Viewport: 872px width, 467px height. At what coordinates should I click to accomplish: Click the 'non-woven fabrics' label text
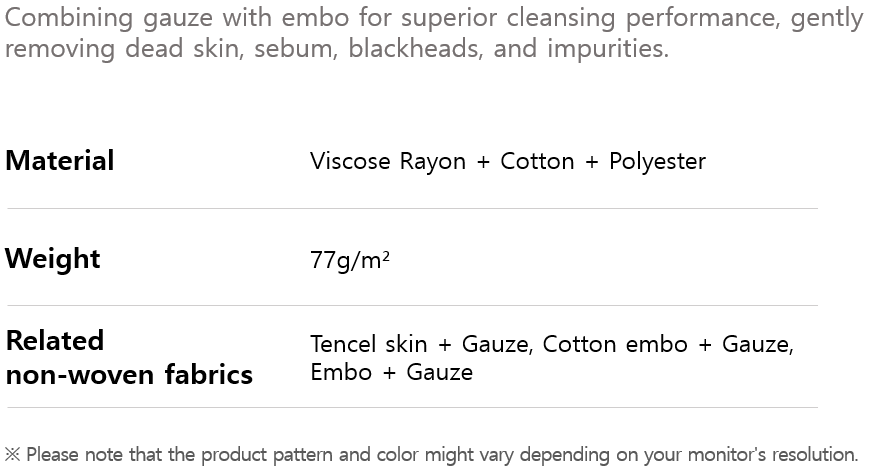[129, 375]
